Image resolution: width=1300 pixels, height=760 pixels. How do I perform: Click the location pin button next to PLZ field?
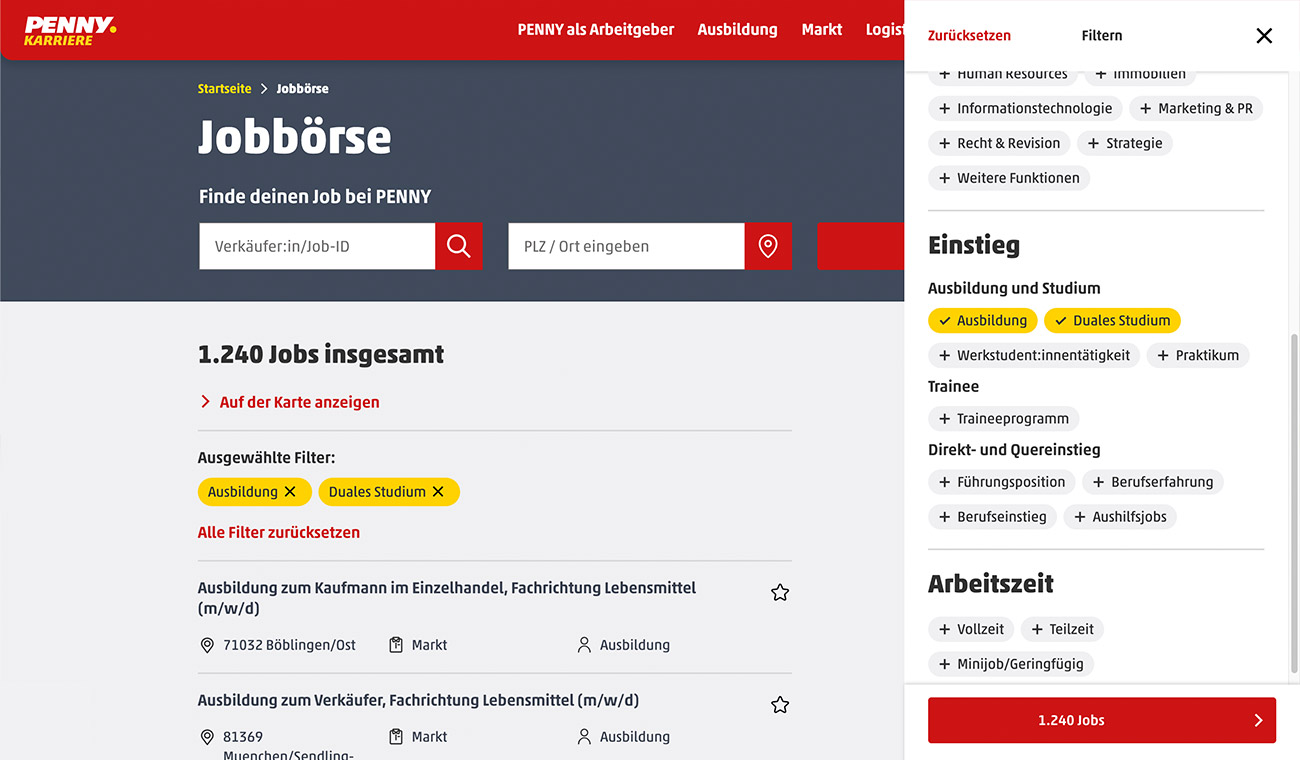(x=768, y=246)
